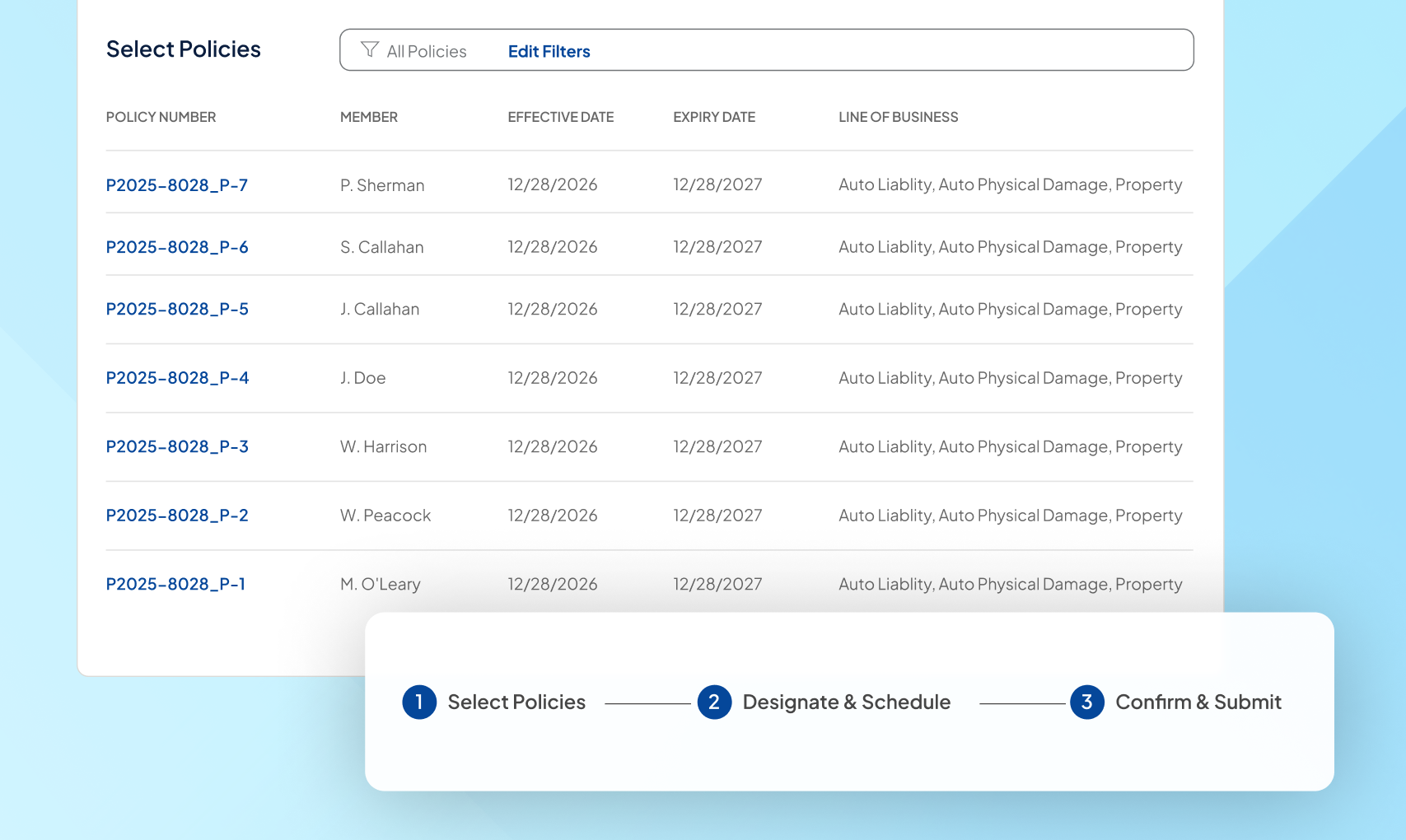Open policy P2025-8028_P-3

(x=176, y=446)
